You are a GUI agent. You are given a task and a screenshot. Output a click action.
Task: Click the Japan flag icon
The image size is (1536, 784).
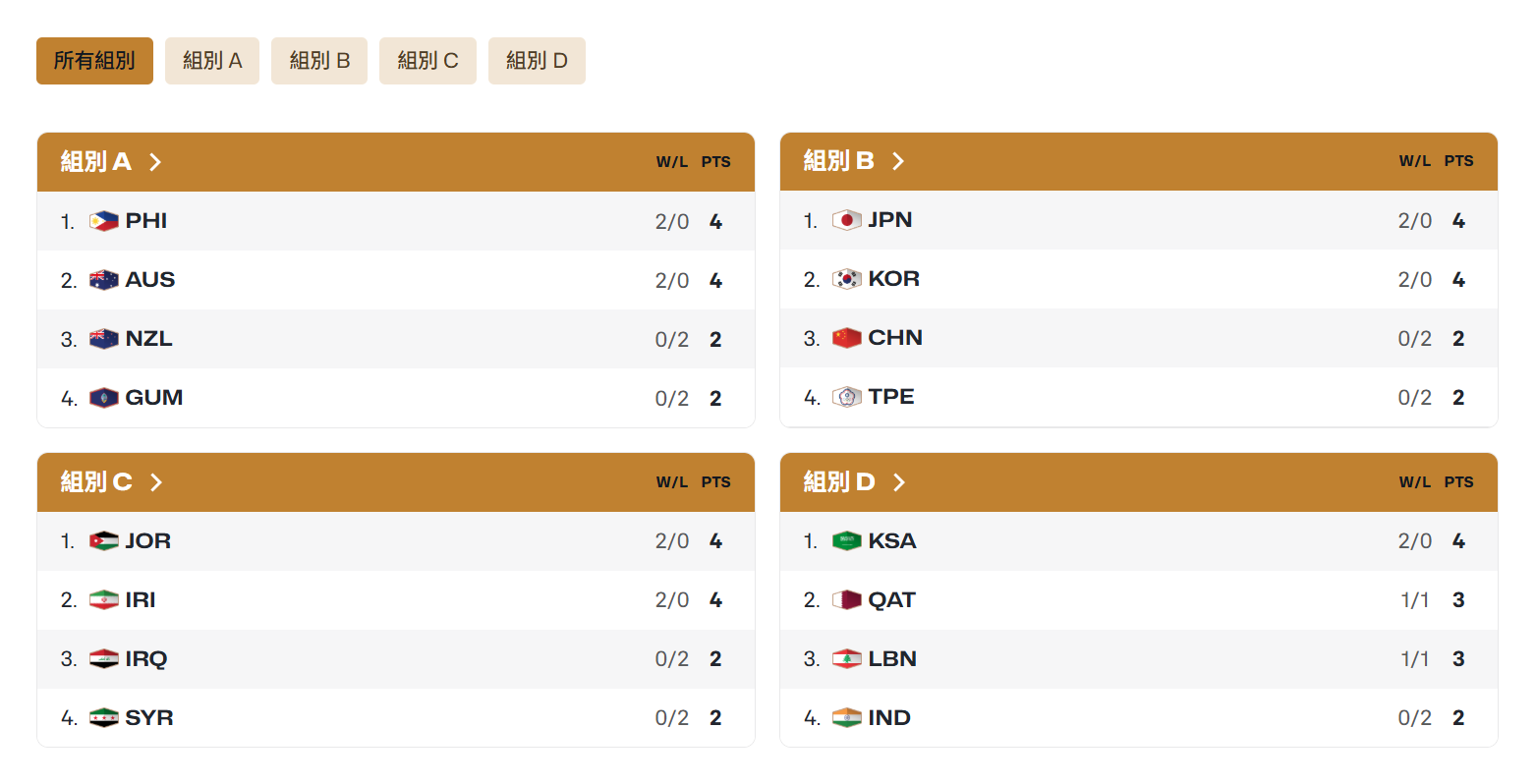tap(846, 220)
